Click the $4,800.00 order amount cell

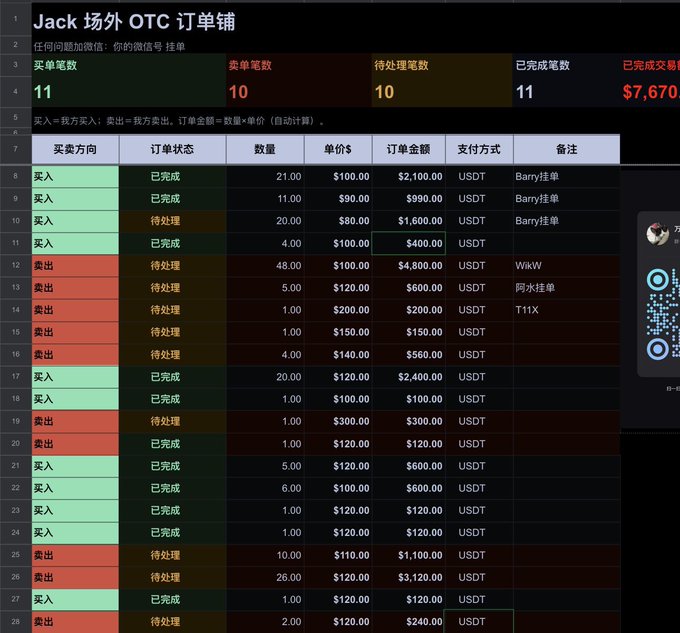click(409, 265)
